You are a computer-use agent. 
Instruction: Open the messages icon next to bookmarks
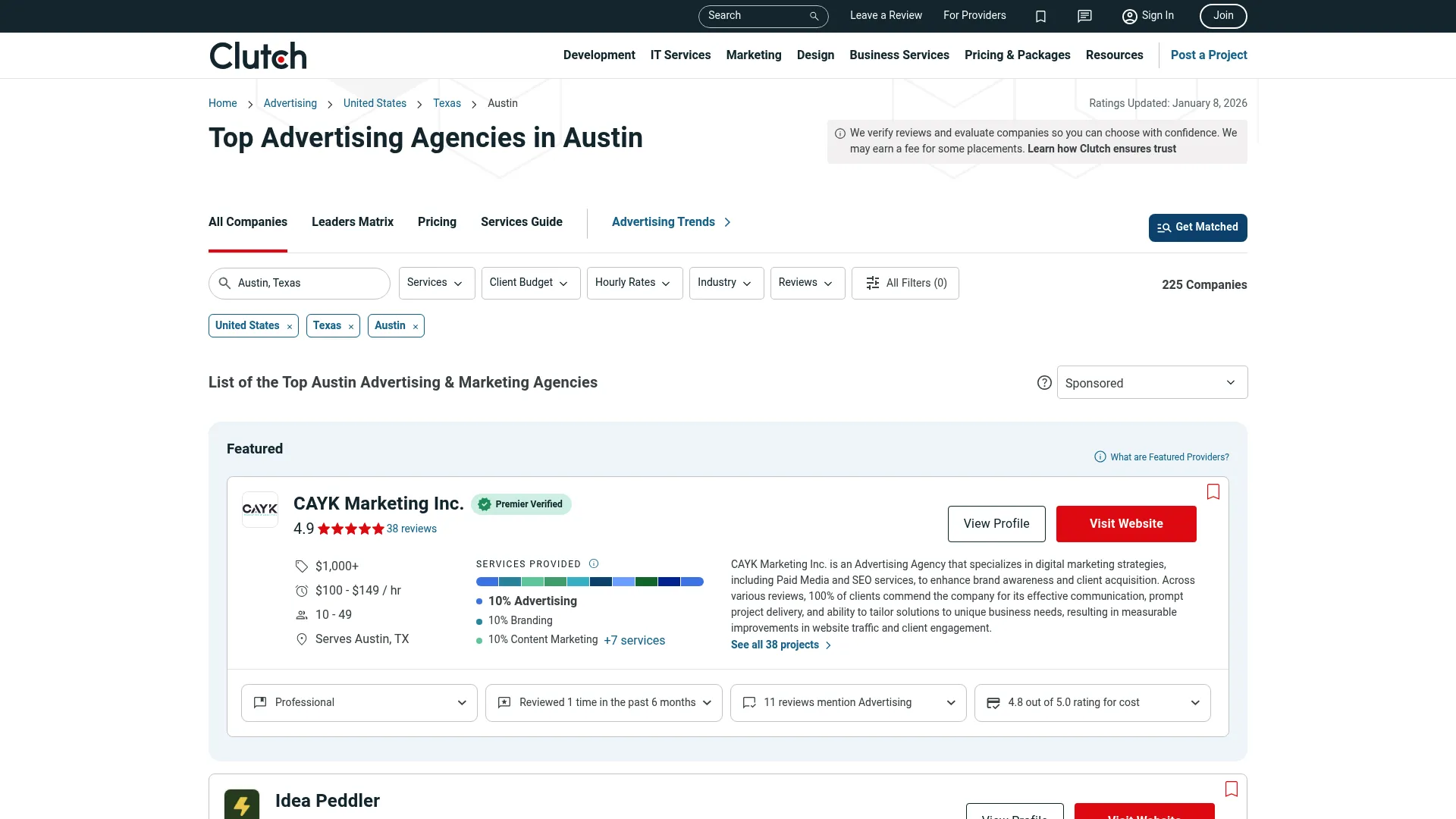(x=1084, y=16)
